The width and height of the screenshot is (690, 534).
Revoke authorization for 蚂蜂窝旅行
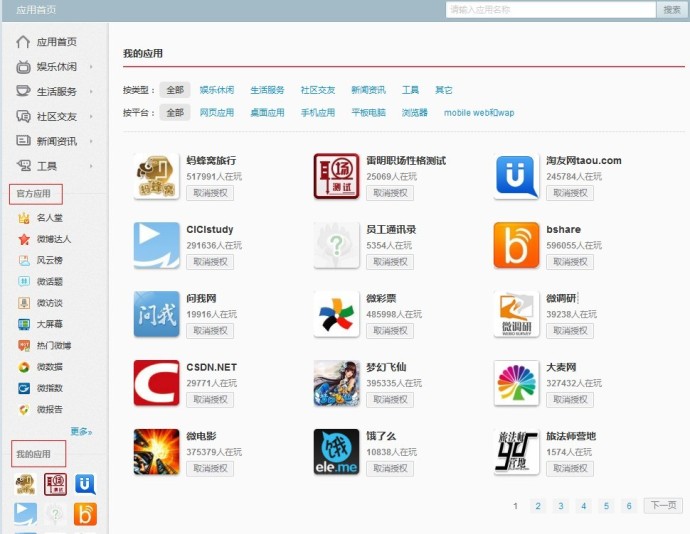click(x=210, y=193)
